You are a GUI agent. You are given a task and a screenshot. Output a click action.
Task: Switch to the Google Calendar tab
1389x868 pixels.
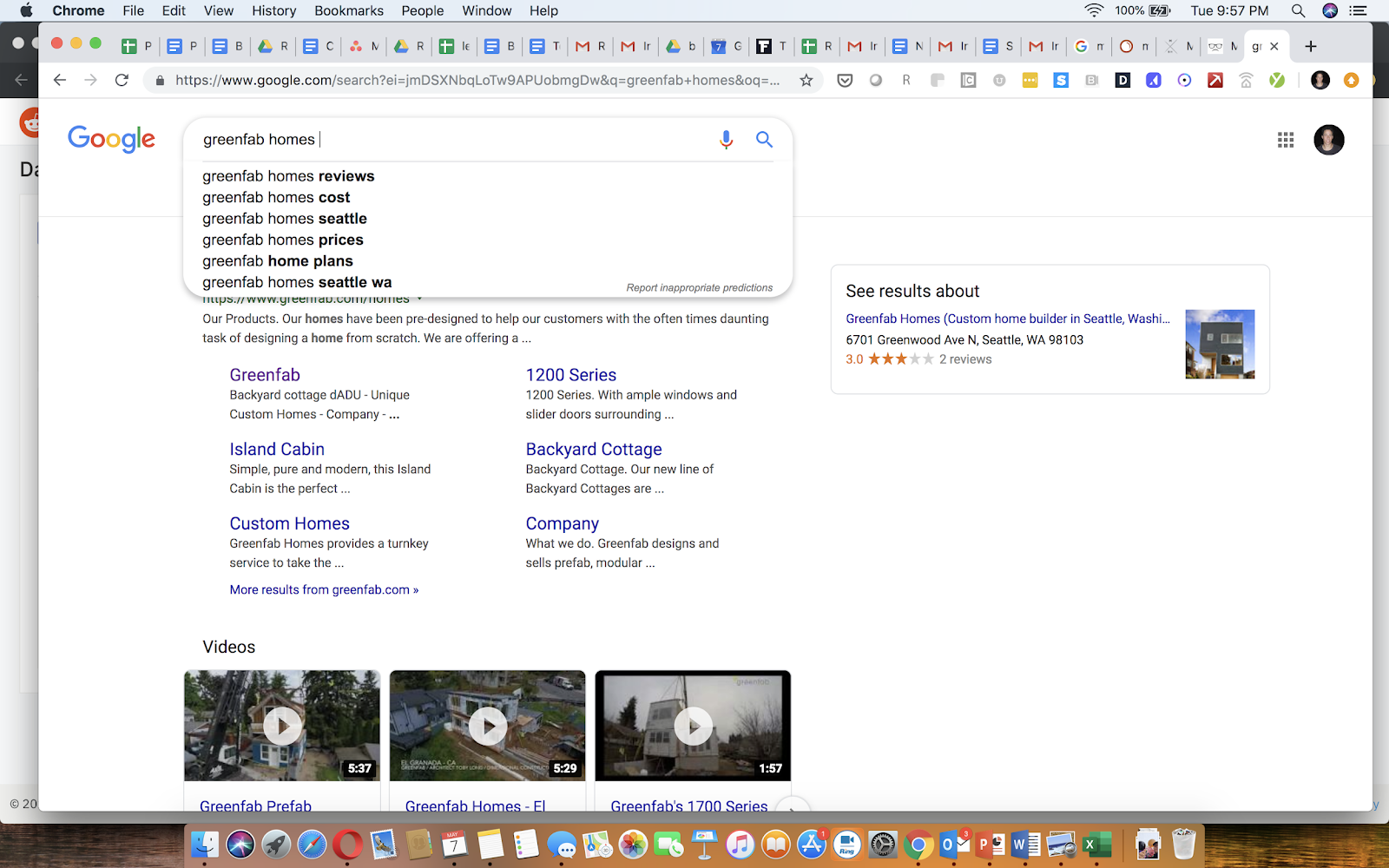tap(727, 46)
